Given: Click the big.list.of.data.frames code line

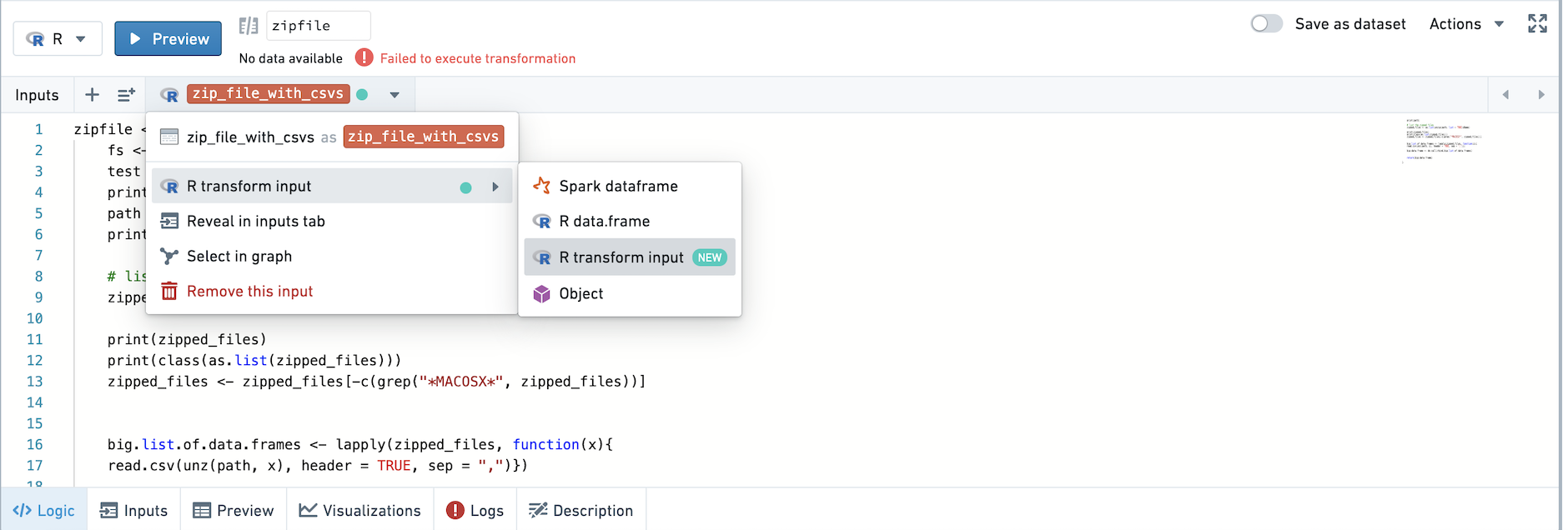Looking at the screenshot, I should pos(360,444).
